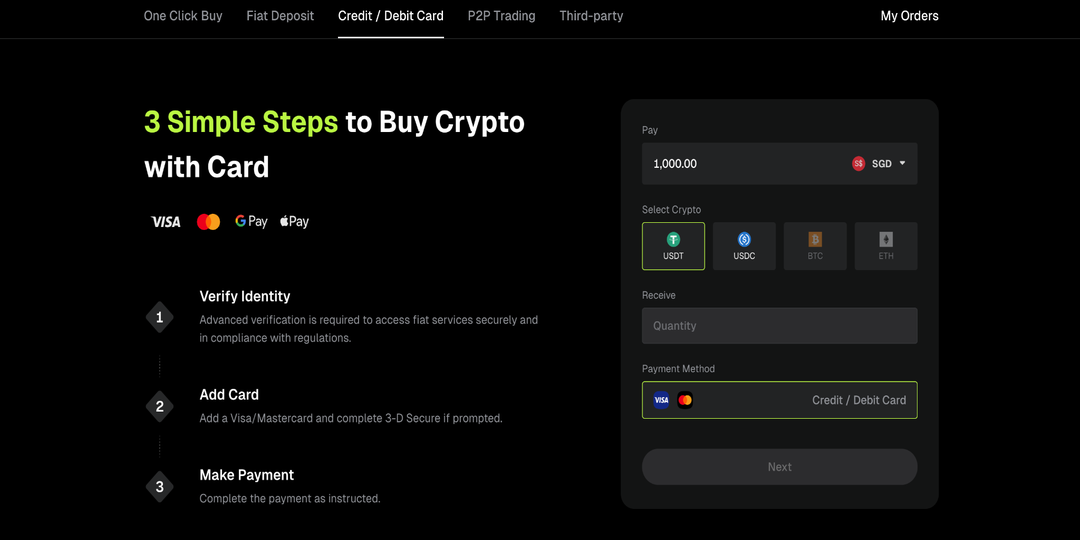Open the P2P Trading tab

(501, 16)
